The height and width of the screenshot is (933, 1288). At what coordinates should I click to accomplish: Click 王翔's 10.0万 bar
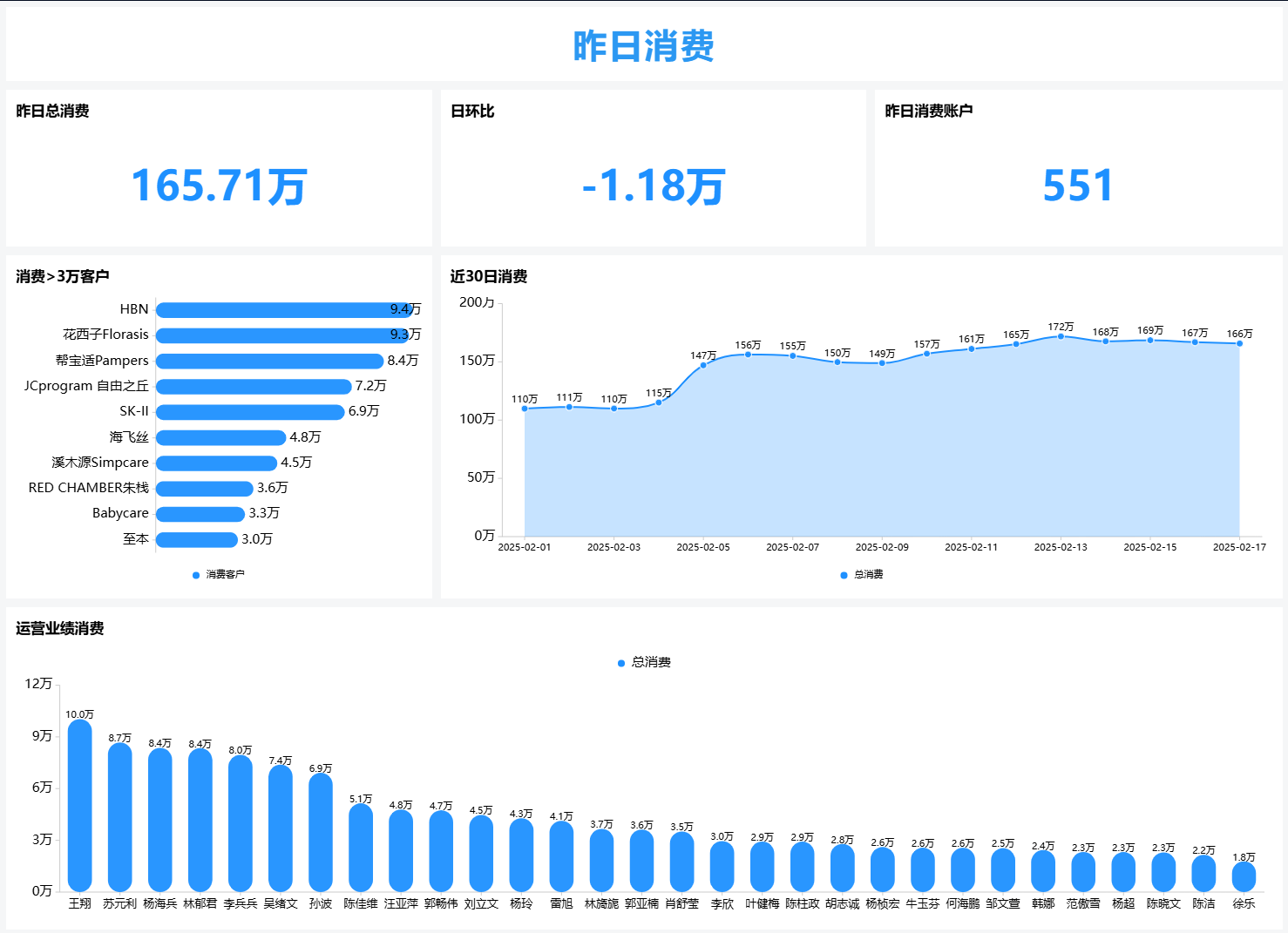pos(80,806)
